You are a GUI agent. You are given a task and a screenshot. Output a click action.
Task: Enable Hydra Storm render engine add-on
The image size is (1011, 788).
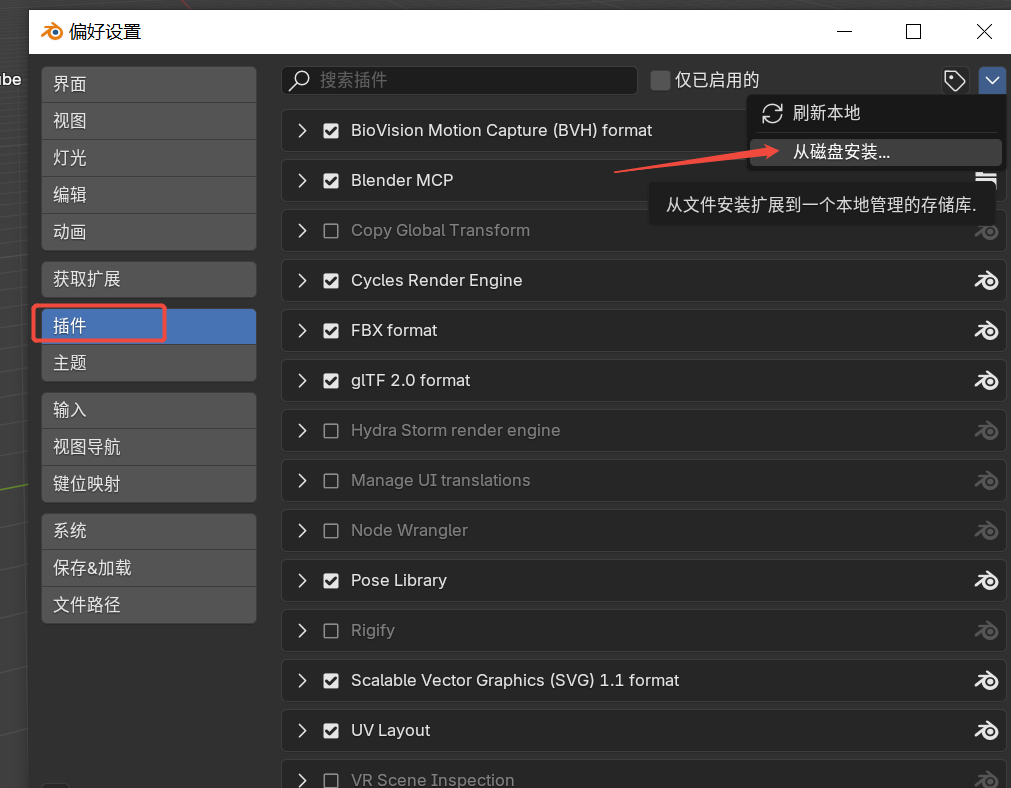pos(331,431)
